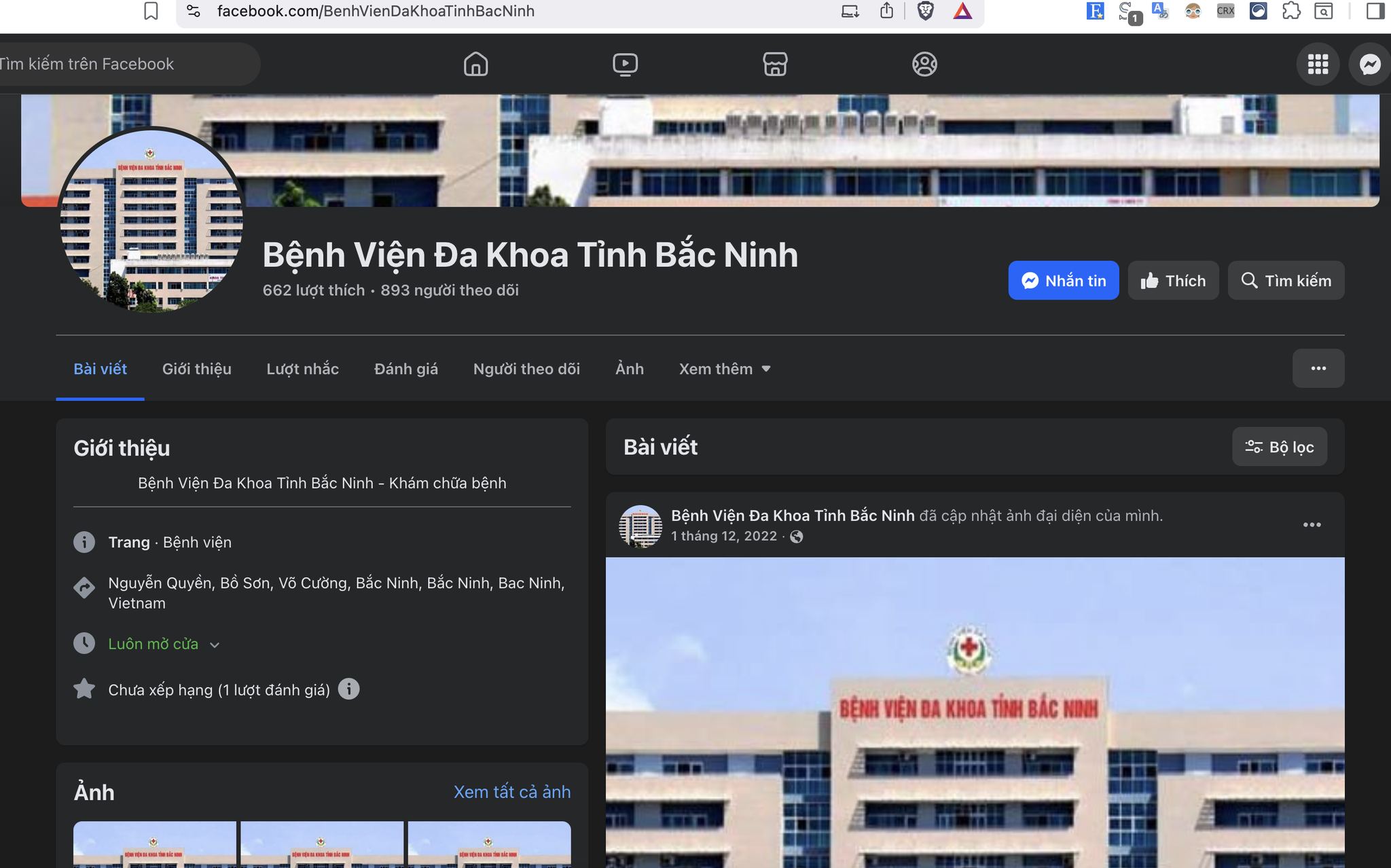This screenshot has width=1391, height=868.
Task: Click the bookmark icon beside the address bar
Action: click(x=151, y=11)
